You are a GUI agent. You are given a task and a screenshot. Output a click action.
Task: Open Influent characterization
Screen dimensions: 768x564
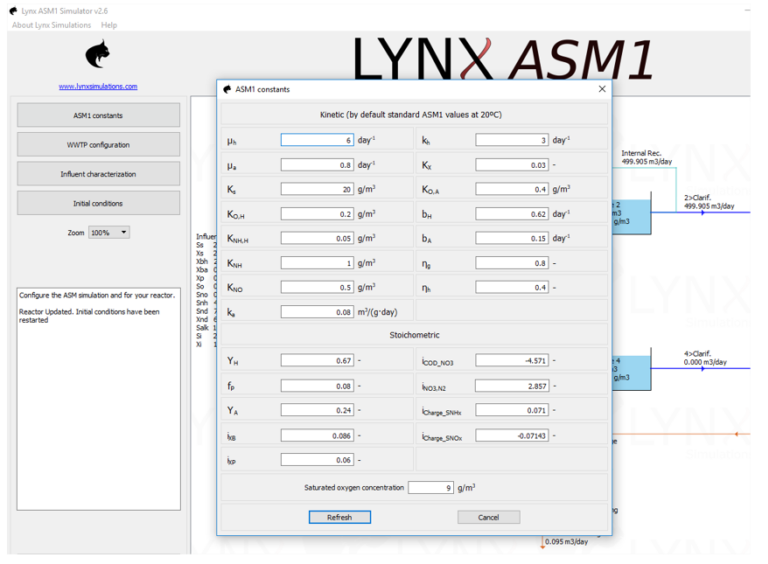click(98, 174)
